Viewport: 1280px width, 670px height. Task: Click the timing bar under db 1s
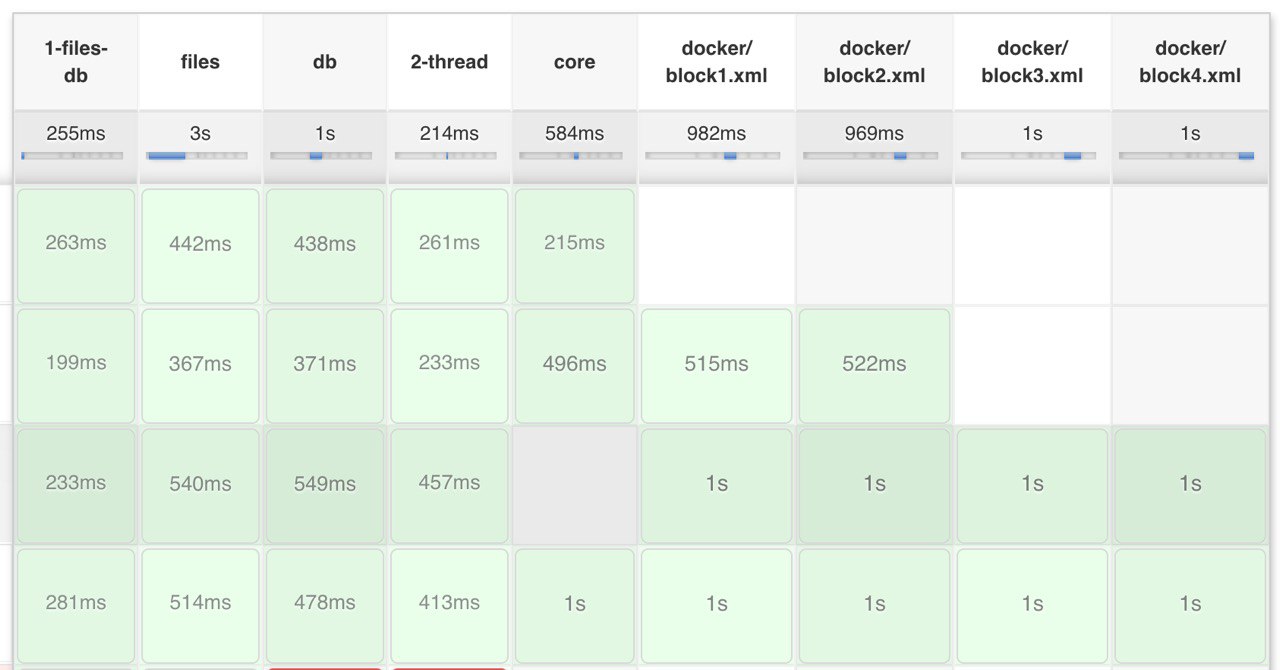[x=321, y=156]
